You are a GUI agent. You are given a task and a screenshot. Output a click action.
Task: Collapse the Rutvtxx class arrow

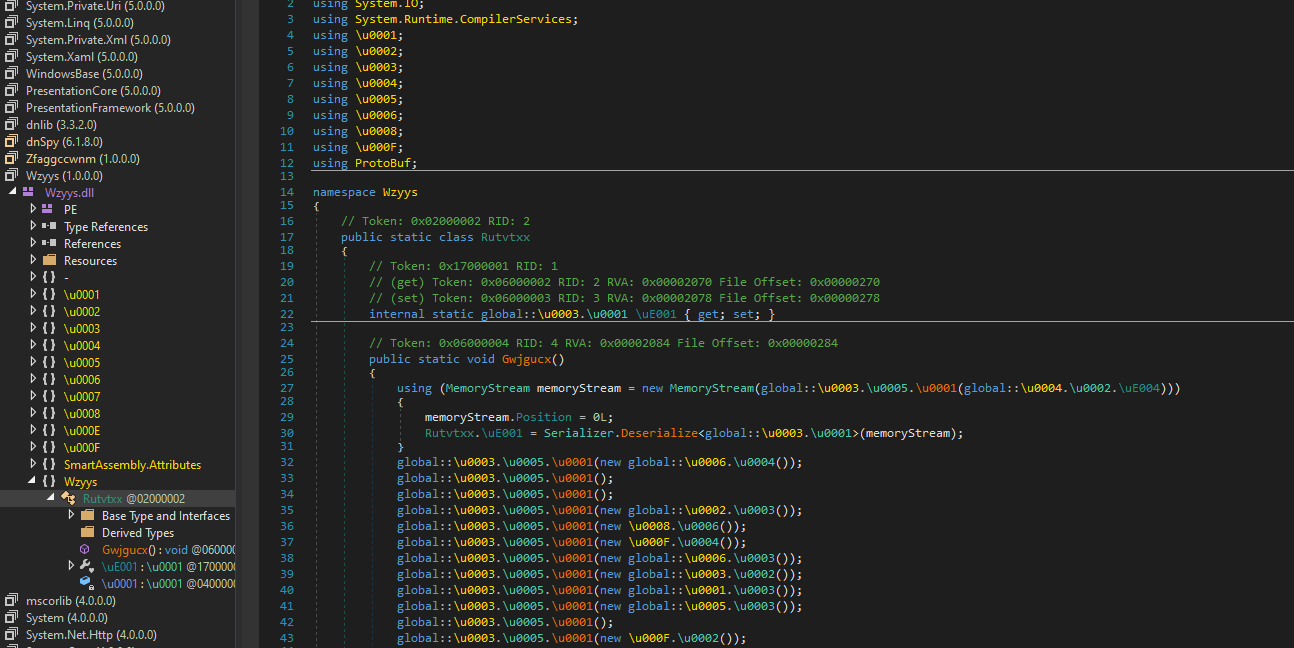click(52, 499)
